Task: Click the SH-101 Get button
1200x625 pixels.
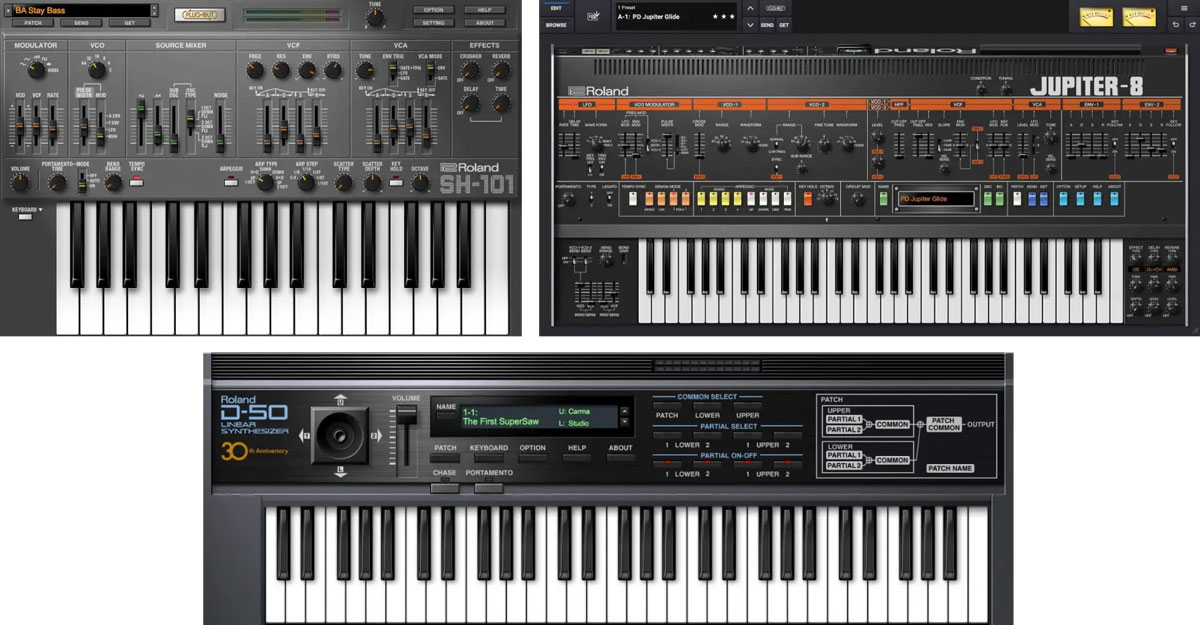Action: (x=129, y=22)
